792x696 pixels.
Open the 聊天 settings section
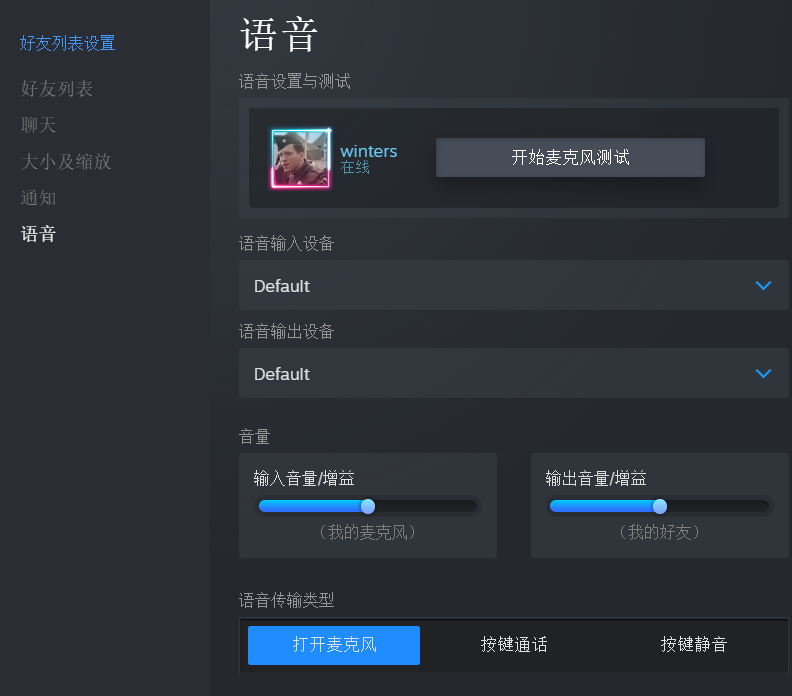pyautogui.click(x=38, y=125)
